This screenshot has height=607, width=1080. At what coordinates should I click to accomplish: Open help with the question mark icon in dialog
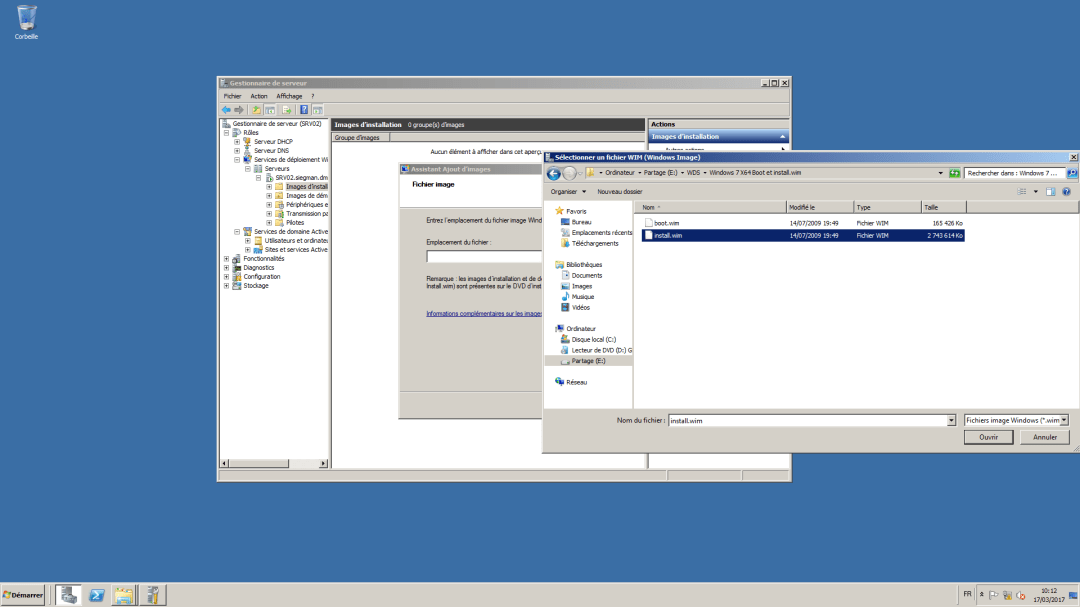[x=1067, y=191]
